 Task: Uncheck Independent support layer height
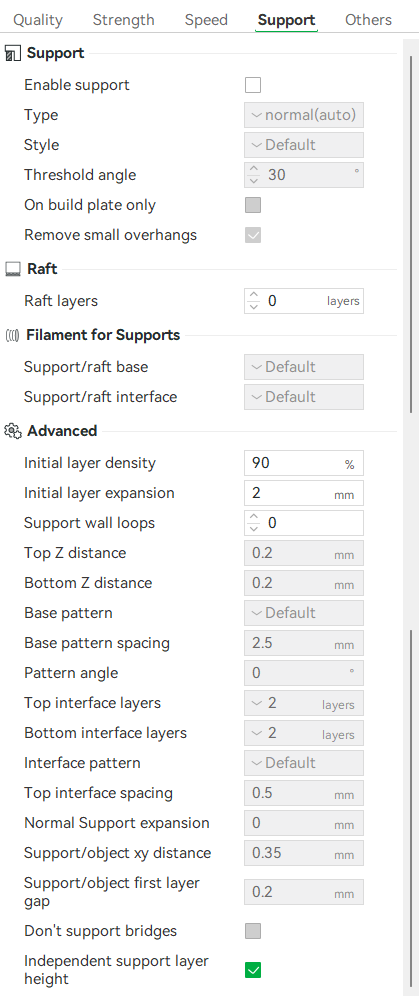coord(253,970)
